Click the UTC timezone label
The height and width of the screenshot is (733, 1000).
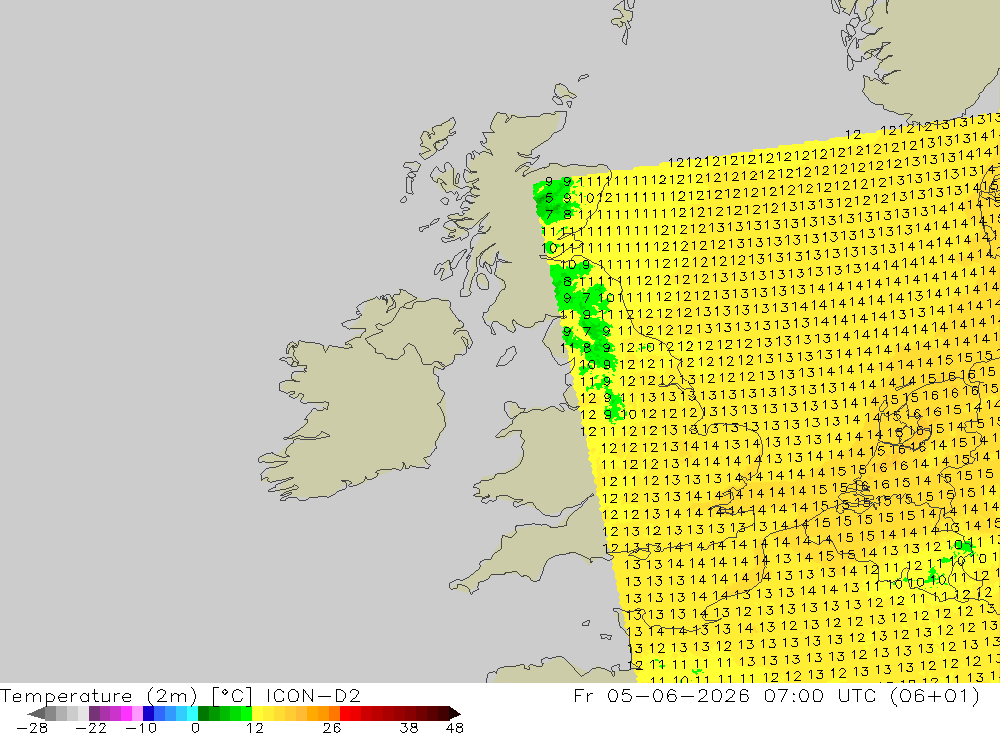click(857, 695)
